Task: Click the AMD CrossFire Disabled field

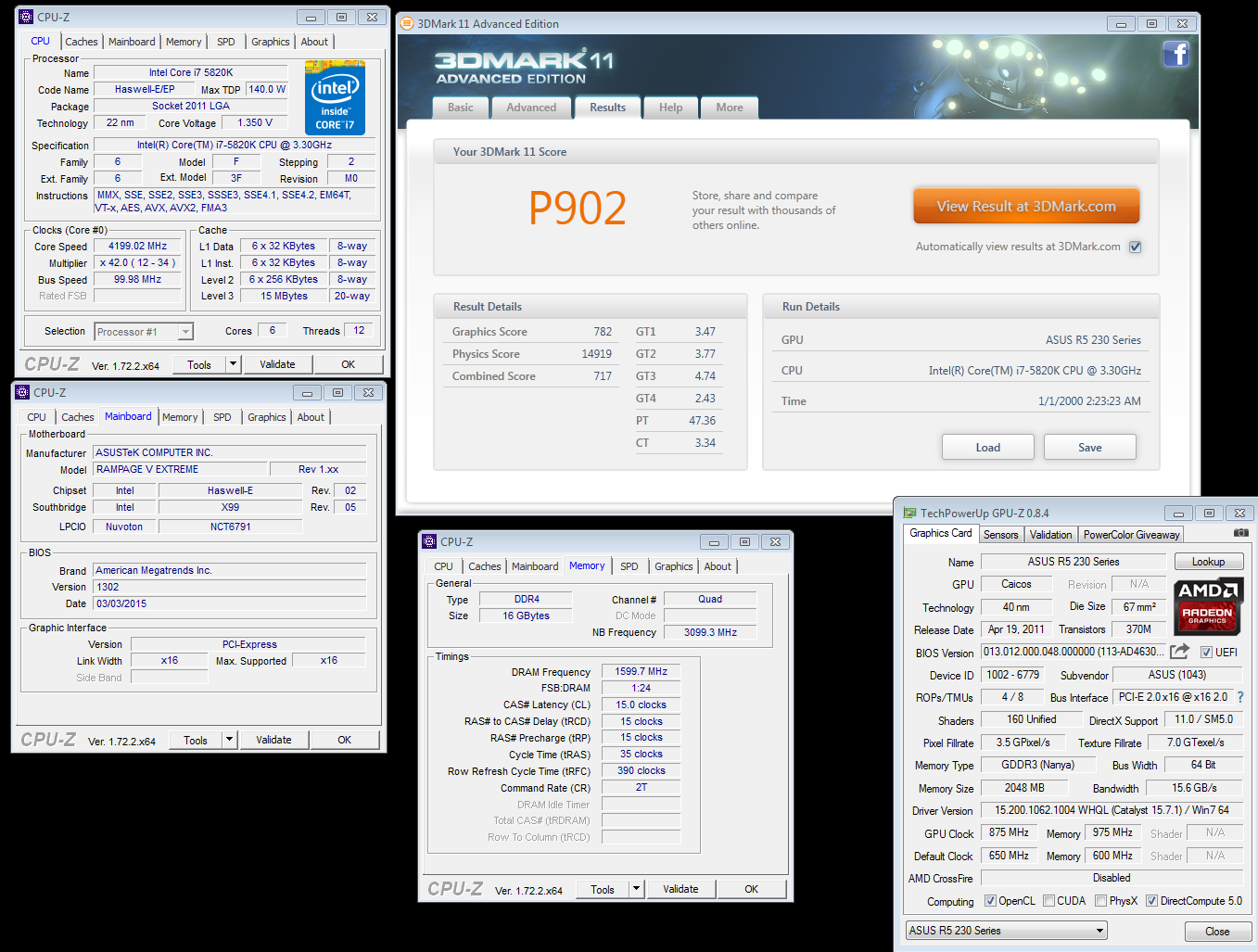Action: [x=1112, y=878]
